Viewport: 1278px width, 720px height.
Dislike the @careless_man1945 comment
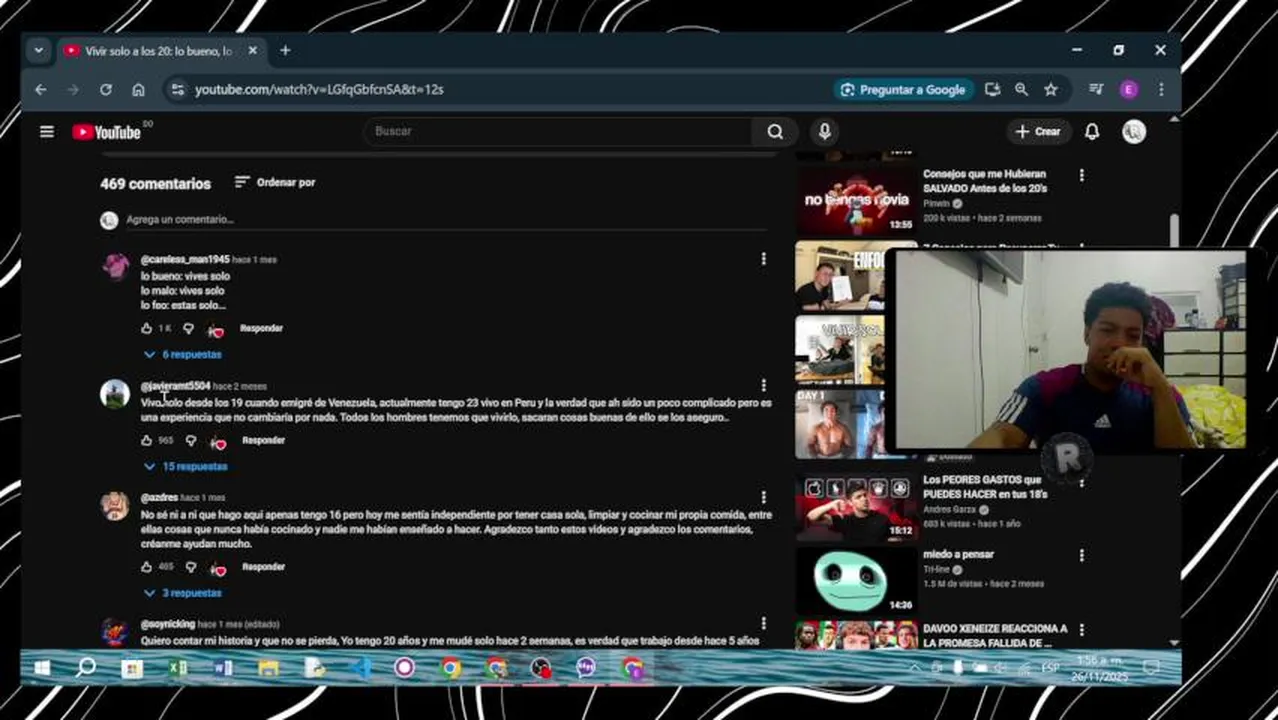pyautogui.click(x=188, y=328)
